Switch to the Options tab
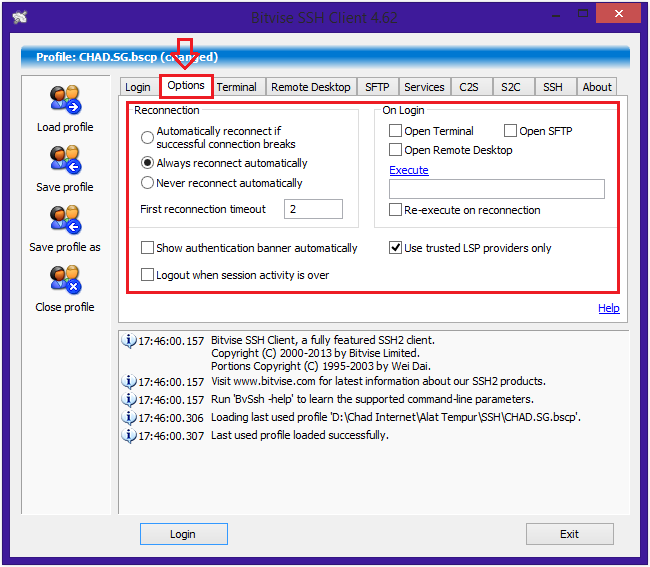 tap(186, 86)
